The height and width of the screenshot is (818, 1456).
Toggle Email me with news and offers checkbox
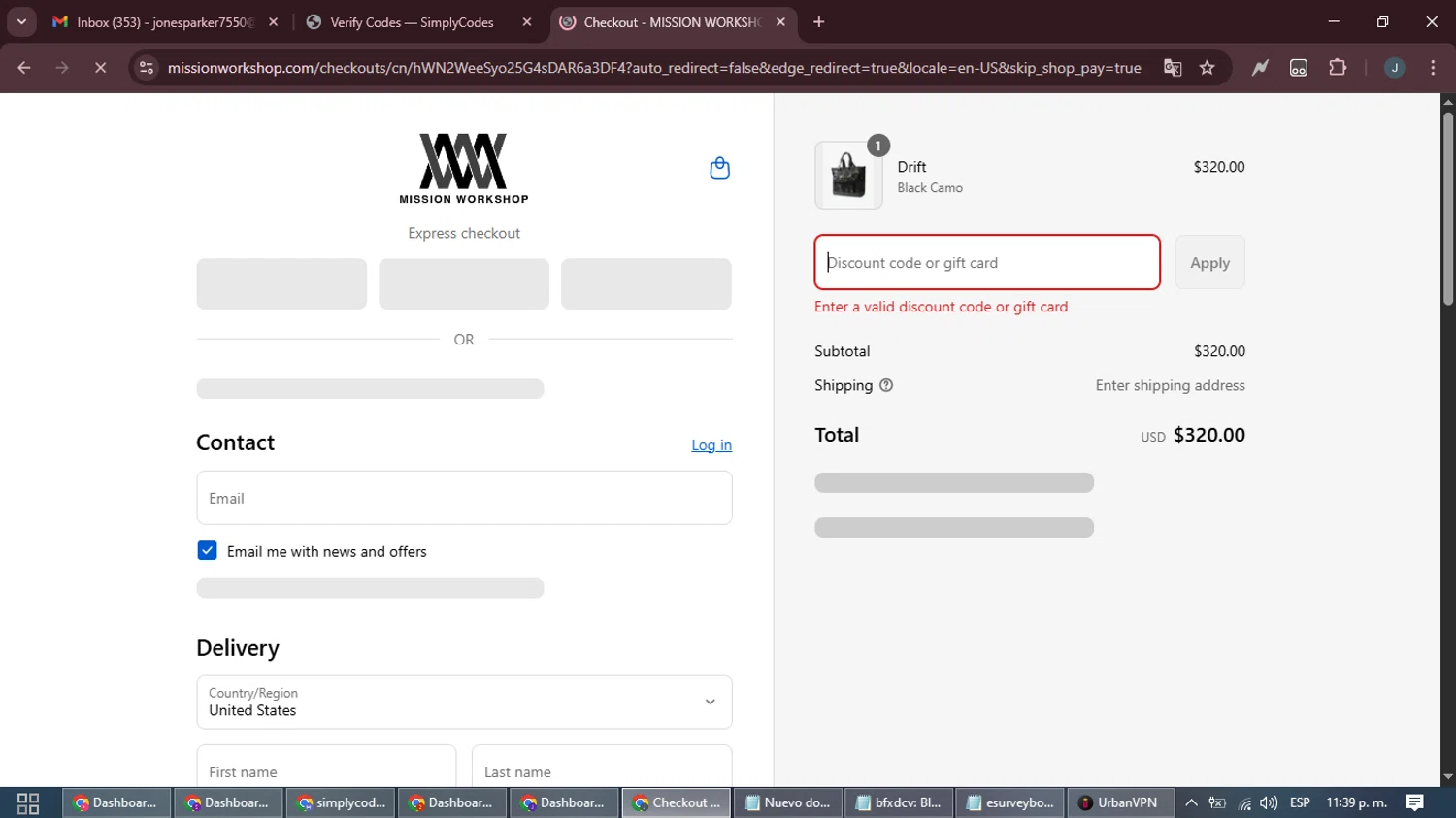point(207,551)
